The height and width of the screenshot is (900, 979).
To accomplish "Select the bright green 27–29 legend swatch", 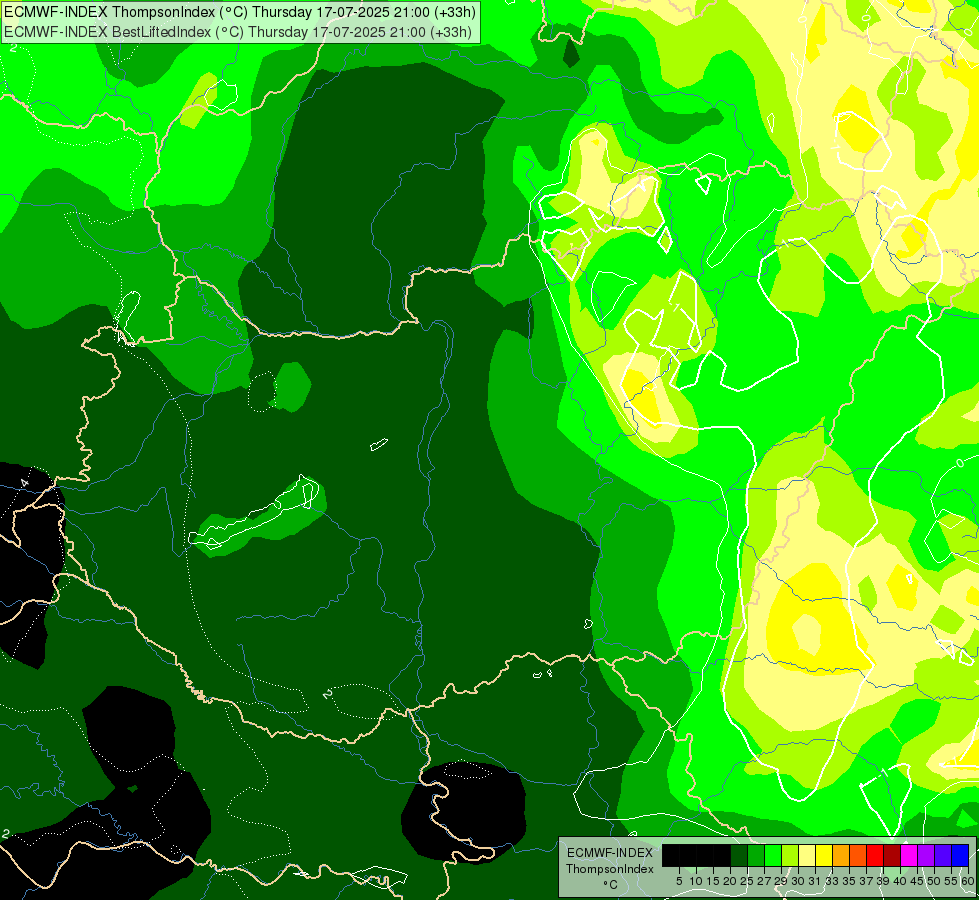I will [x=773, y=856].
